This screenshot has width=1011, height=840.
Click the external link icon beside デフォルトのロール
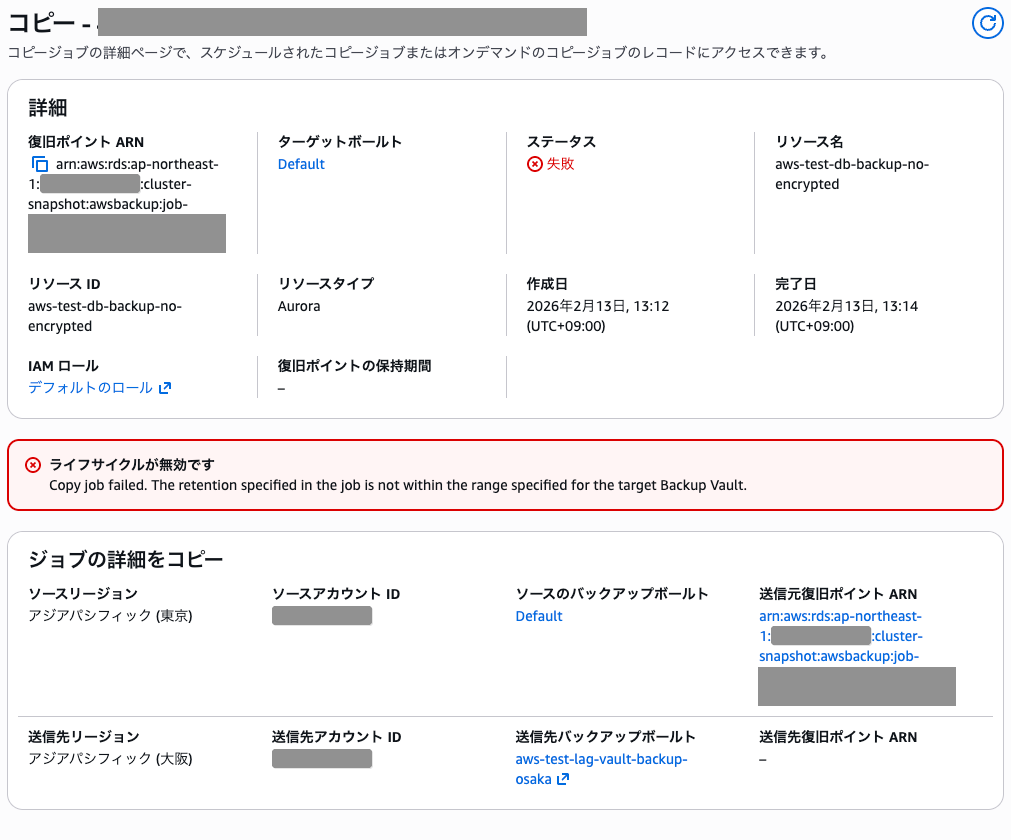166,386
